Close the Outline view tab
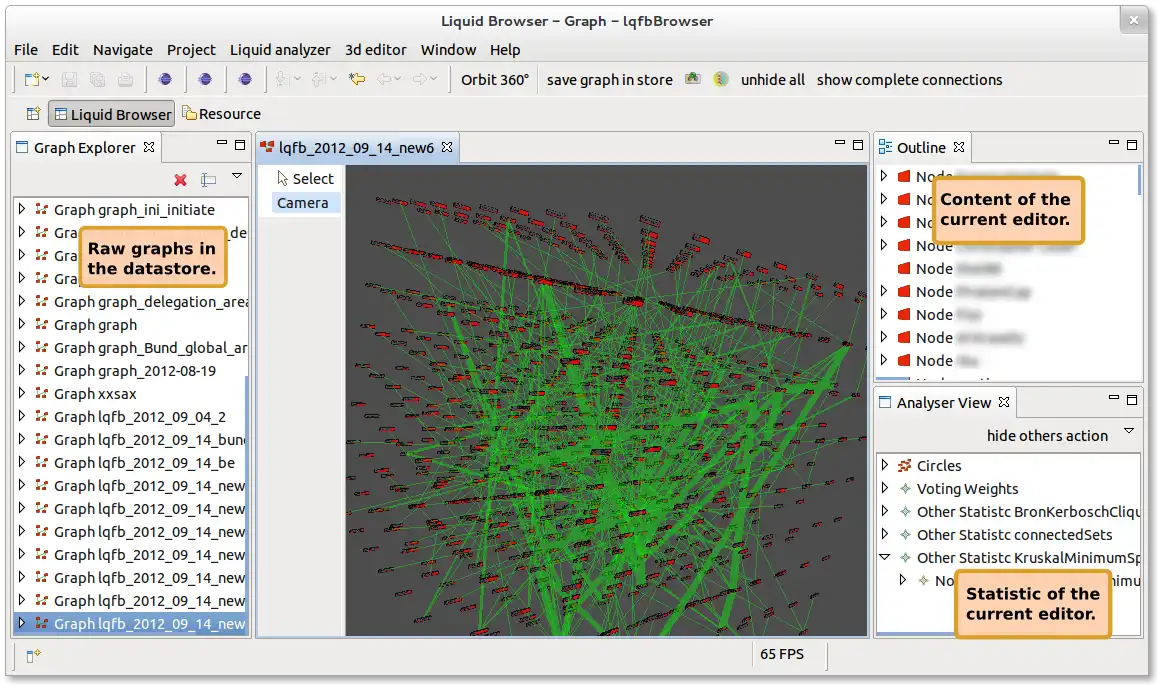Image resolution: width=1158 pixels, height=685 pixels. [959, 147]
